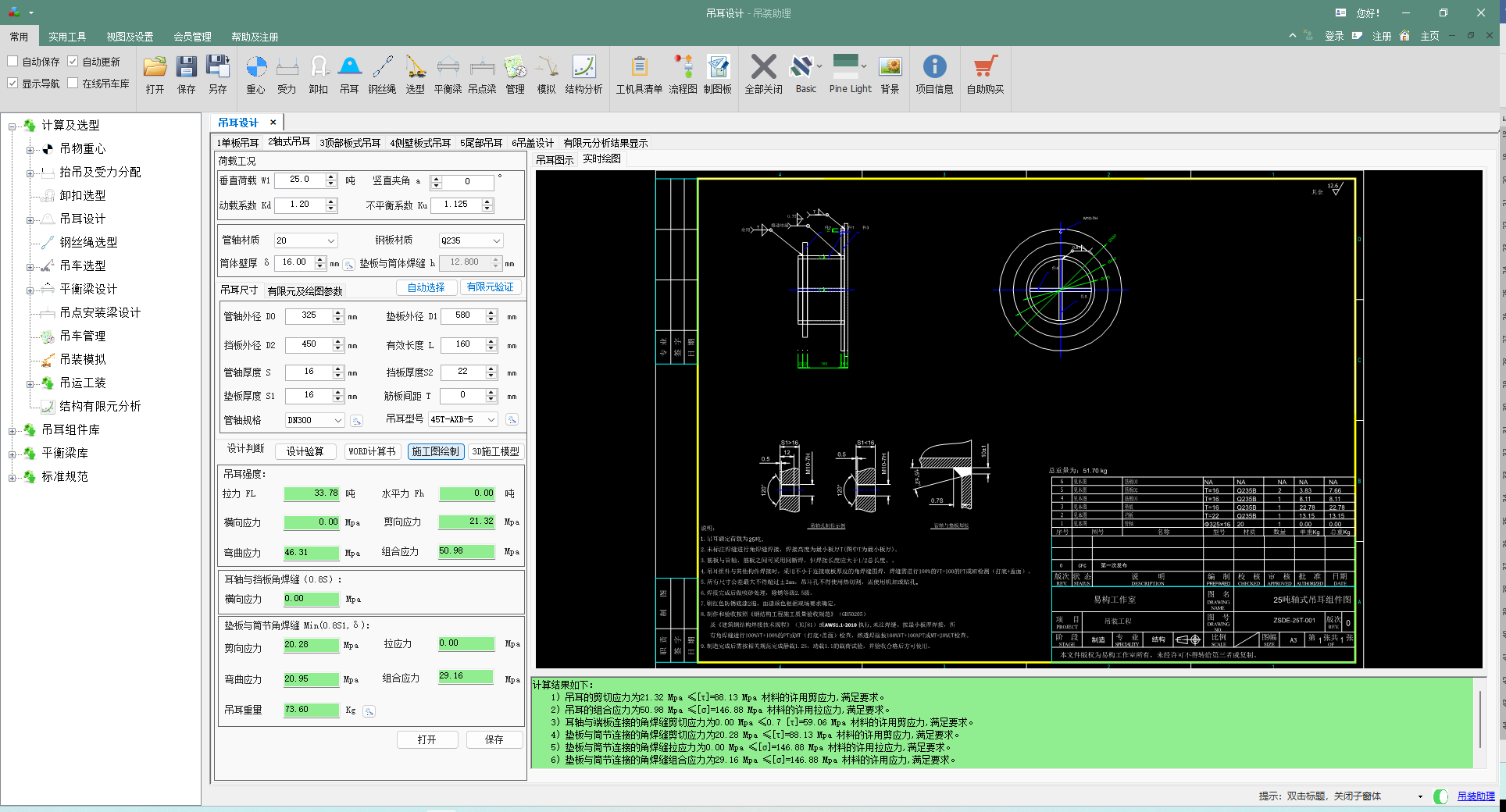1506x812 pixels.
Task: Open the 实用工具 ribbon tab
Action: [x=67, y=37]
